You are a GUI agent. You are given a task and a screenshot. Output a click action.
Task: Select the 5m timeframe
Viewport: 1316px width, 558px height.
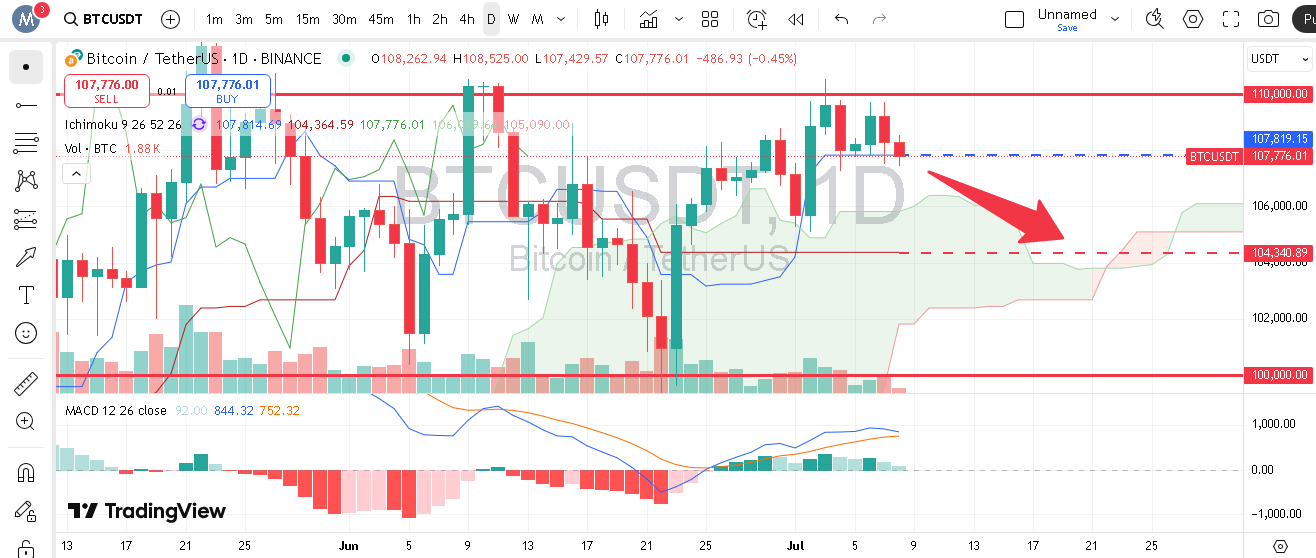(x=274, y=19)
